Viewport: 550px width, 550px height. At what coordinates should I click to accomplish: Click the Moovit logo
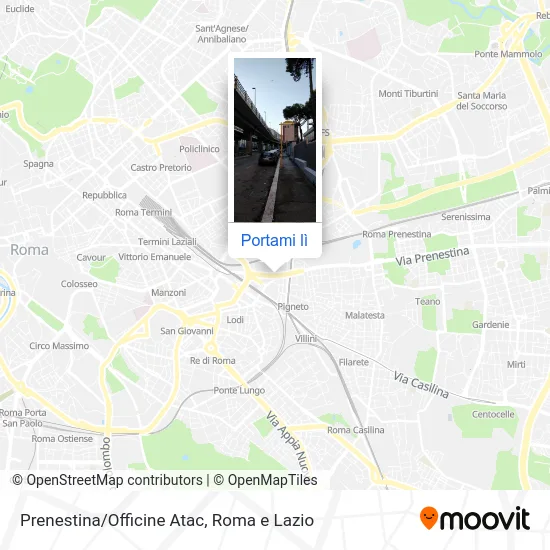(x=475, y=519)
